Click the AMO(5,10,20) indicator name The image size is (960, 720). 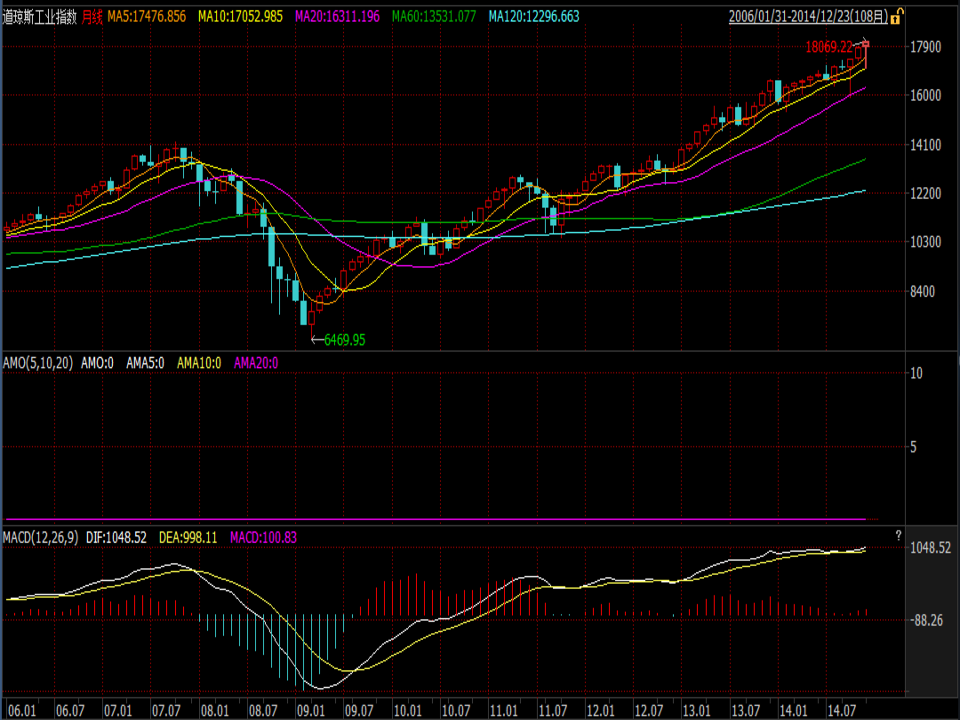click(x=38, y=363)
